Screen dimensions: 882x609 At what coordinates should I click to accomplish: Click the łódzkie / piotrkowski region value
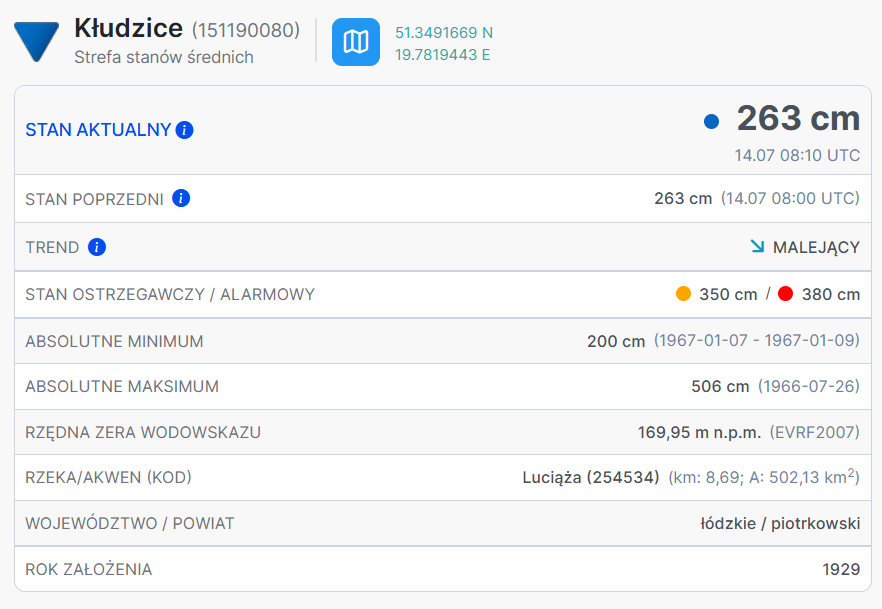tap(780, 524)
